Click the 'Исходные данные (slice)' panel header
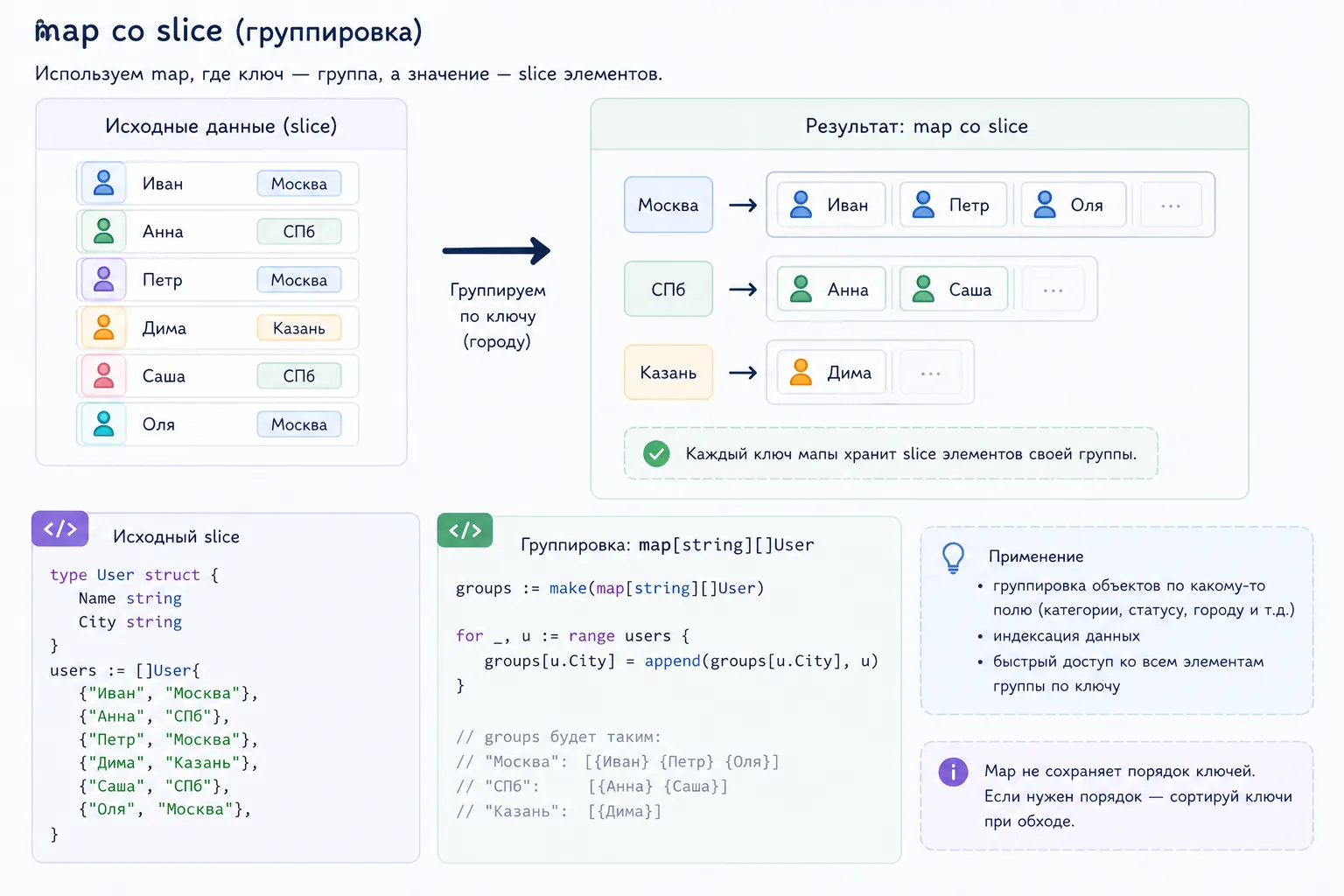This screenshot has width=1344, height=896. pyautogui.click(x=221, y=125)
